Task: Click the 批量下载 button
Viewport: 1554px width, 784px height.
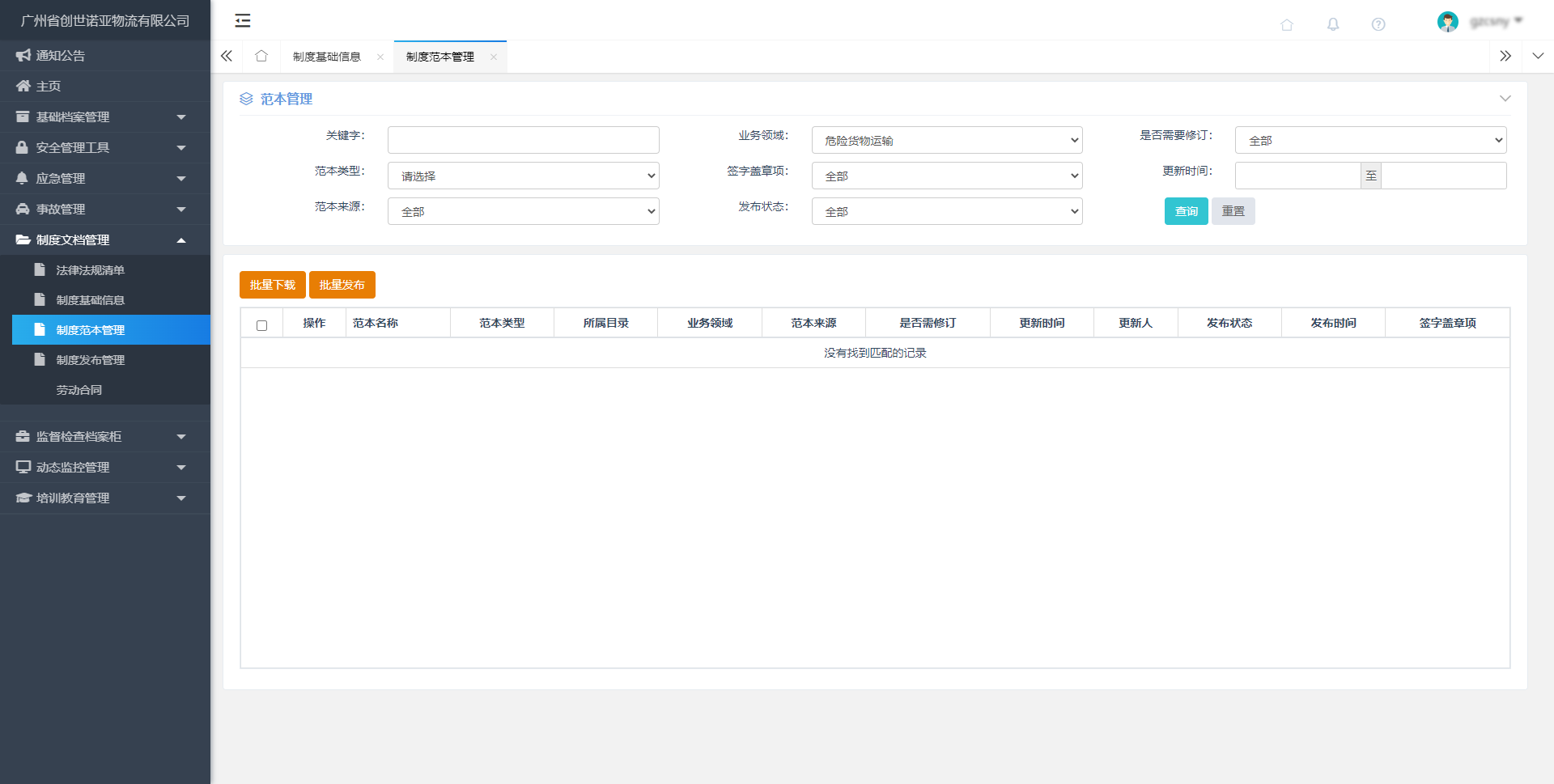Action: [272, 285]
